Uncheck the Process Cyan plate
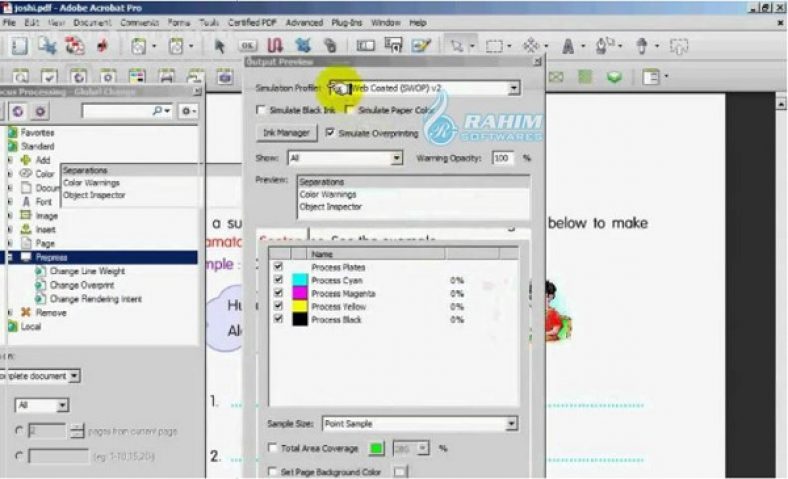This screenshot has height=479, width=788. [x=278, y=279]
